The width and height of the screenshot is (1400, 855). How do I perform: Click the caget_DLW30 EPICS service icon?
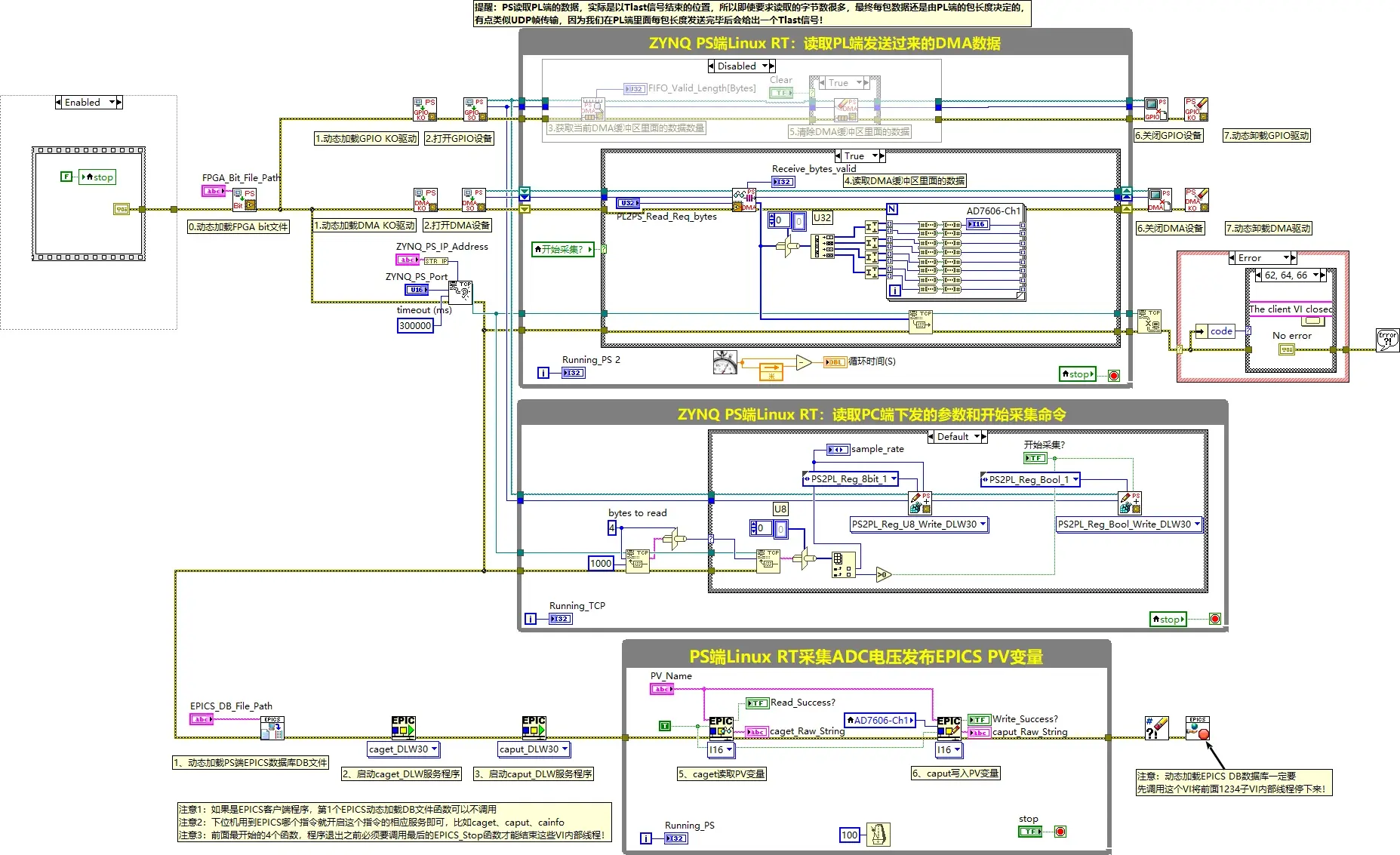[403, 727]
